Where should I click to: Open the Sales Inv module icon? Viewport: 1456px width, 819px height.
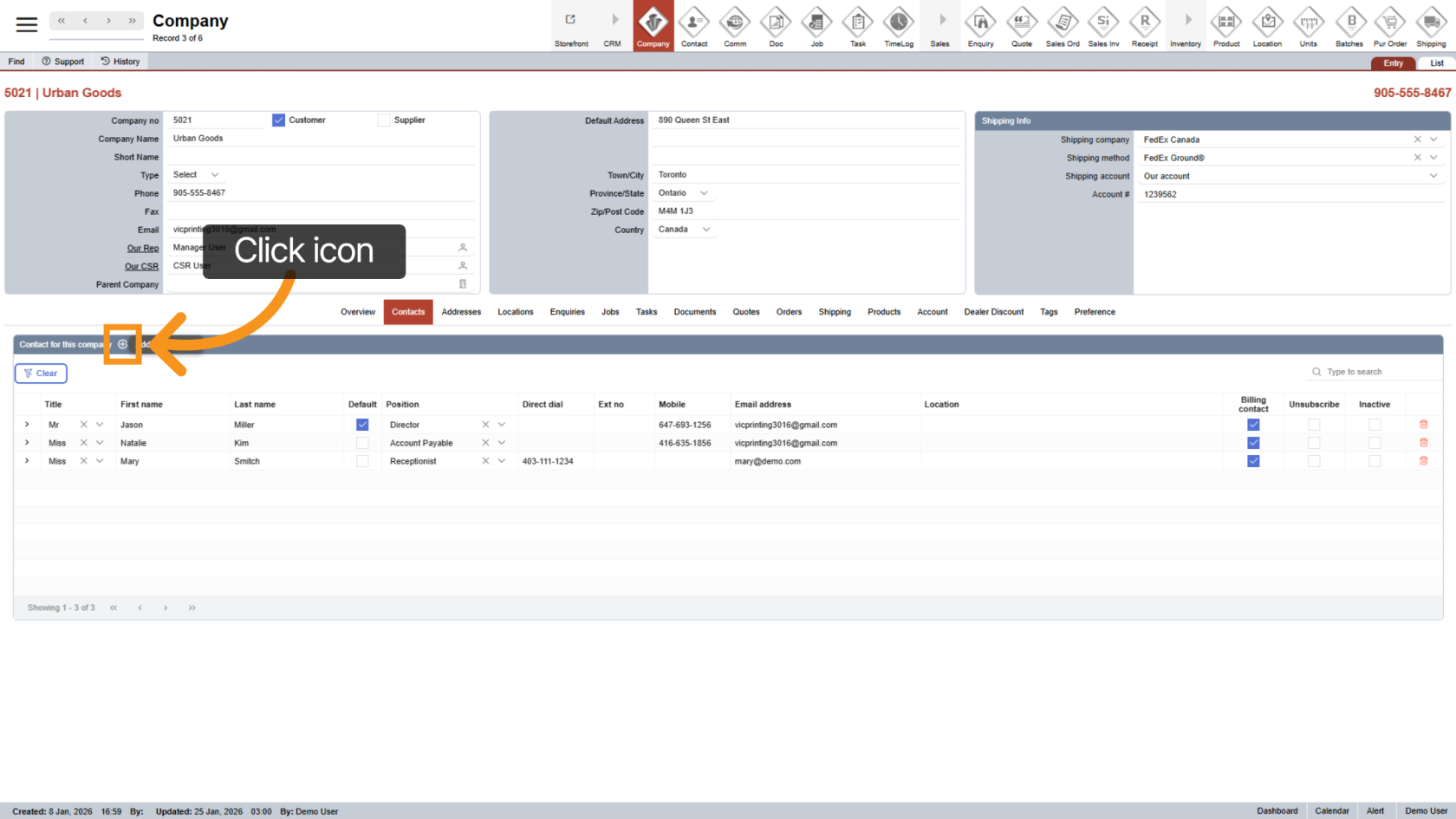coord(1103,22)
